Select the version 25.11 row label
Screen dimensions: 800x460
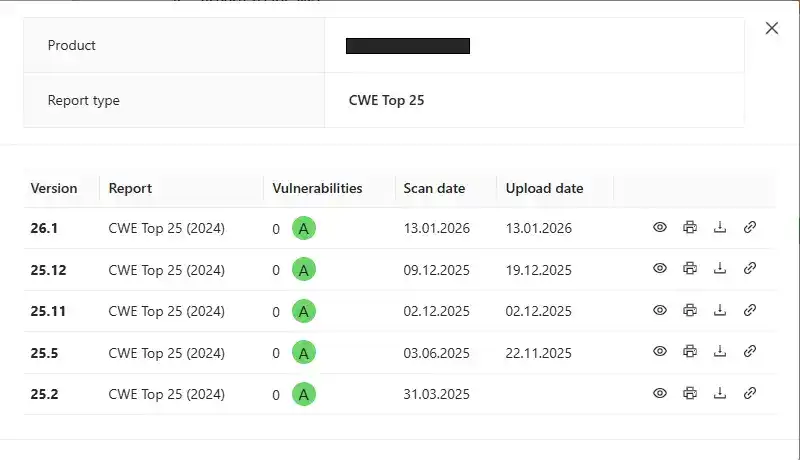click(48, 311)
